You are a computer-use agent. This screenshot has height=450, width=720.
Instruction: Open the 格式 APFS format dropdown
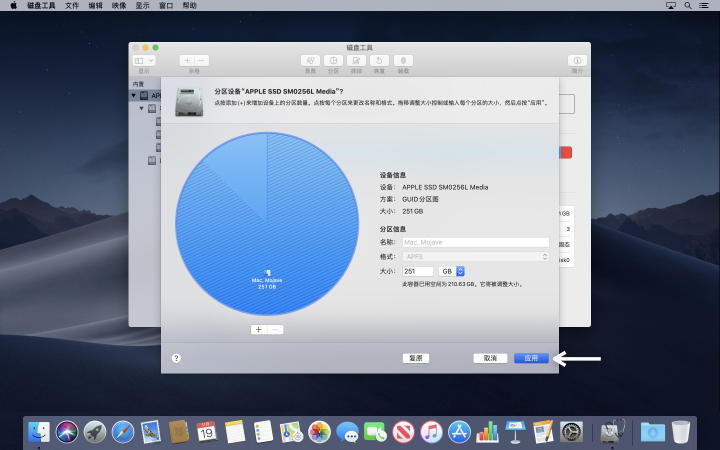476,256
